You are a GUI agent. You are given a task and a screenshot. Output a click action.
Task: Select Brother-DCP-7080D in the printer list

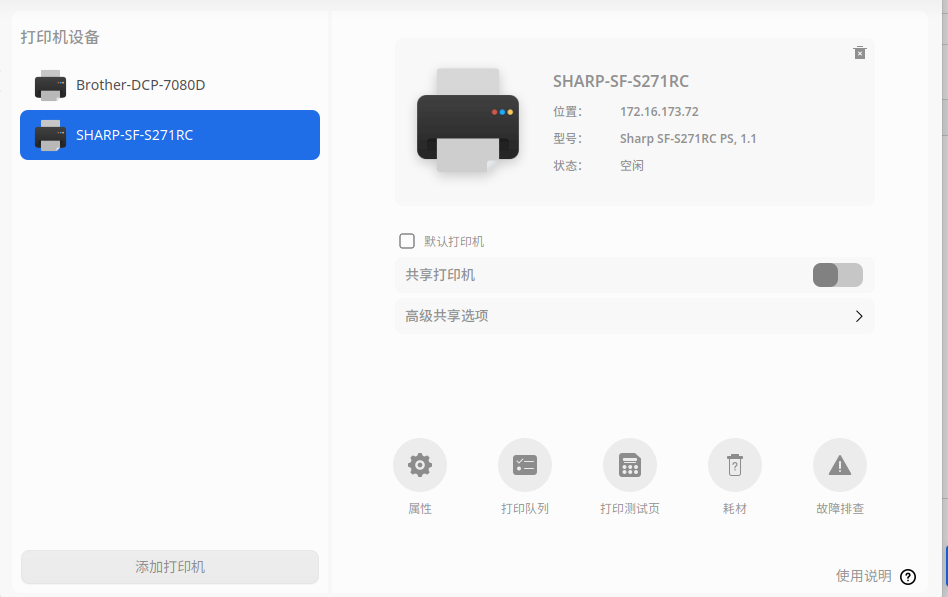pos(170,85)
